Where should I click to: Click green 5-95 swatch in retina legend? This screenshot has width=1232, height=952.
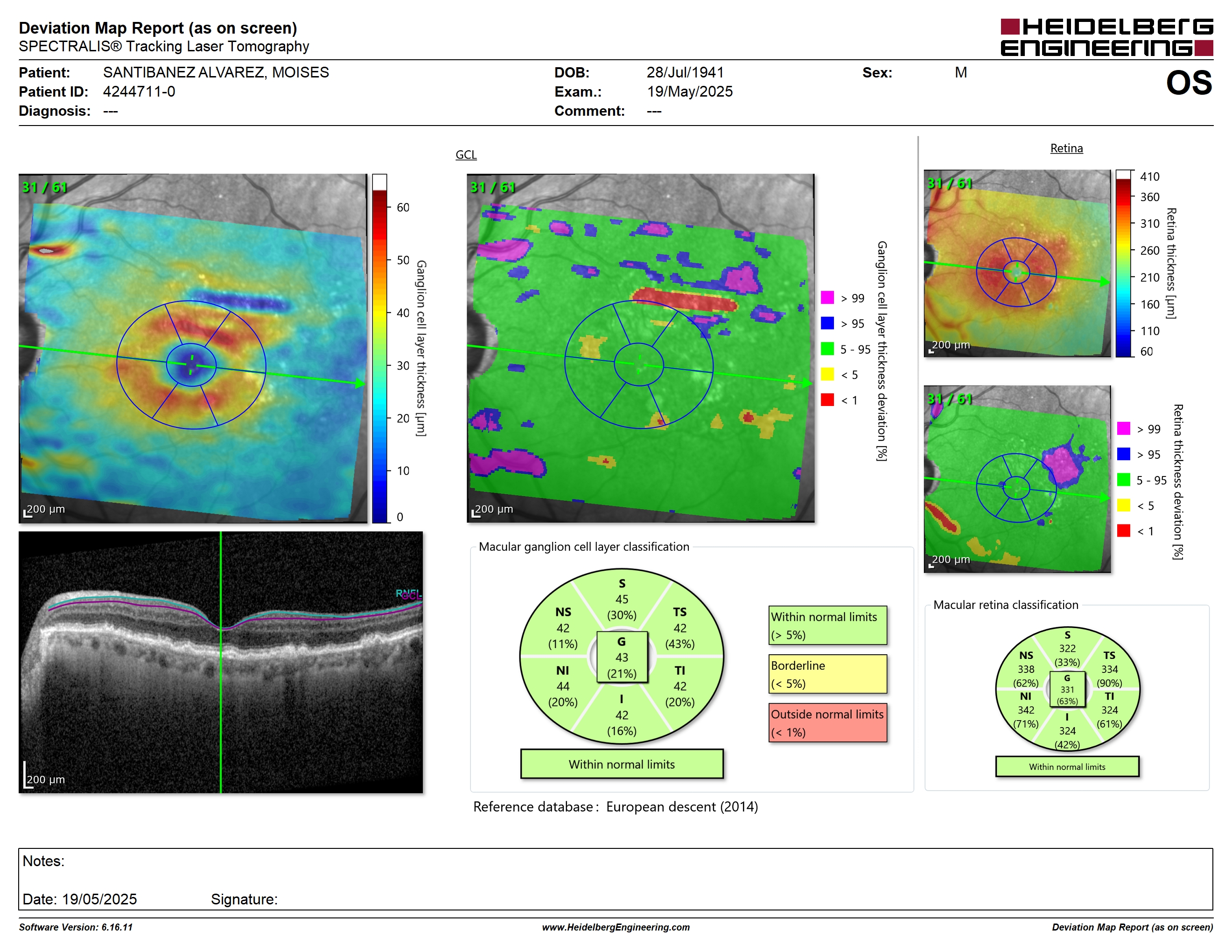tap(1123, 479)
